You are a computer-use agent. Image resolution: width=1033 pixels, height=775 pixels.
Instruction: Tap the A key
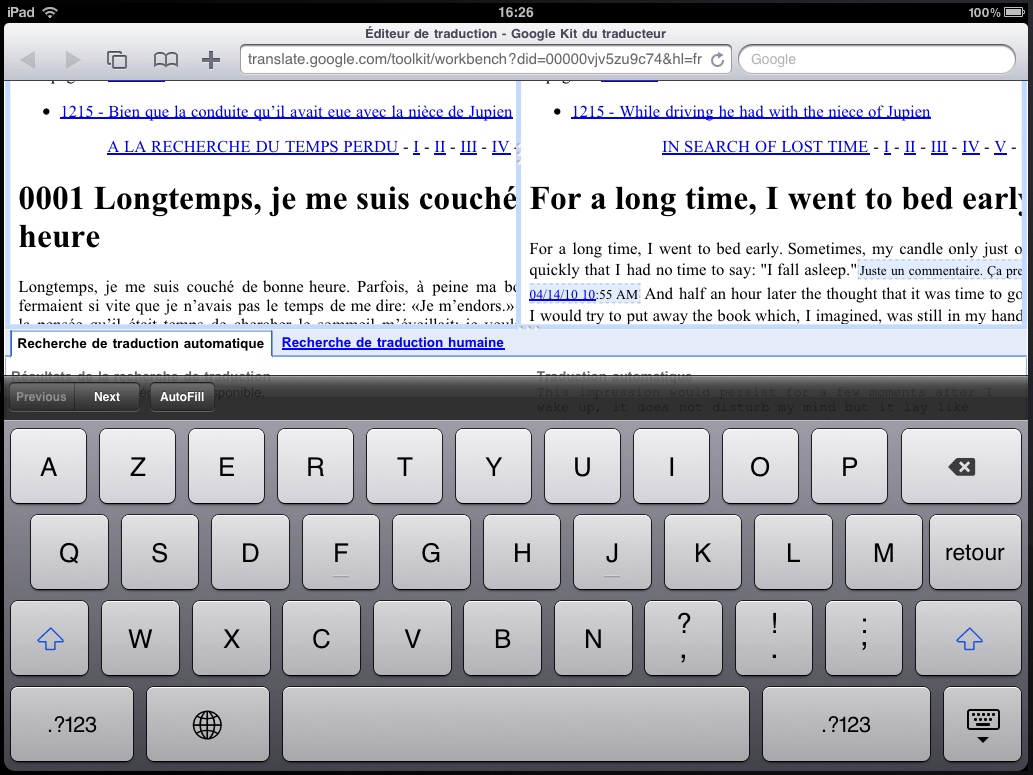coord(48,467)
